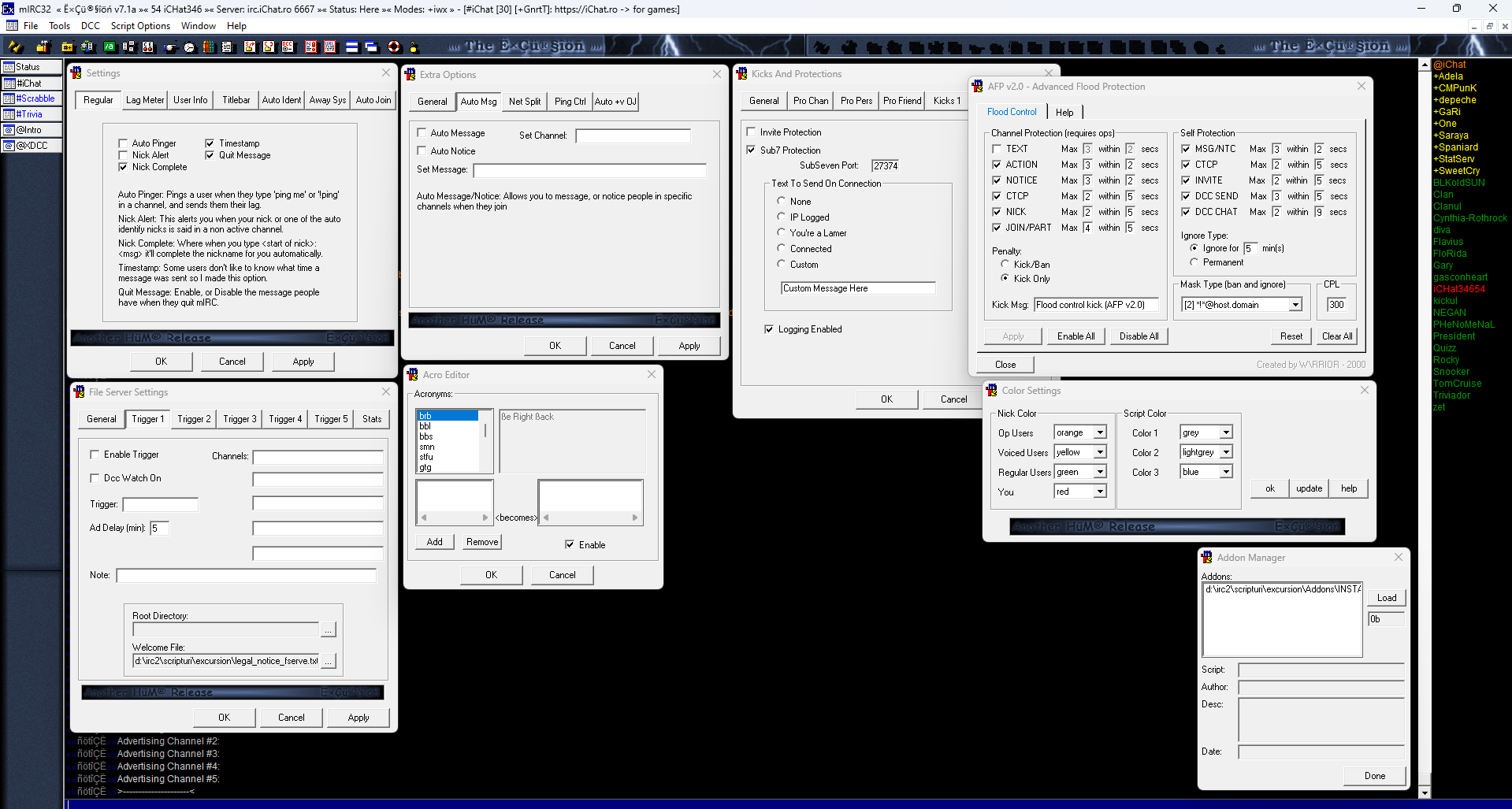Switch to the Trigger 2 tab
Screen dimensions: 1512x809
coord(195,419)
